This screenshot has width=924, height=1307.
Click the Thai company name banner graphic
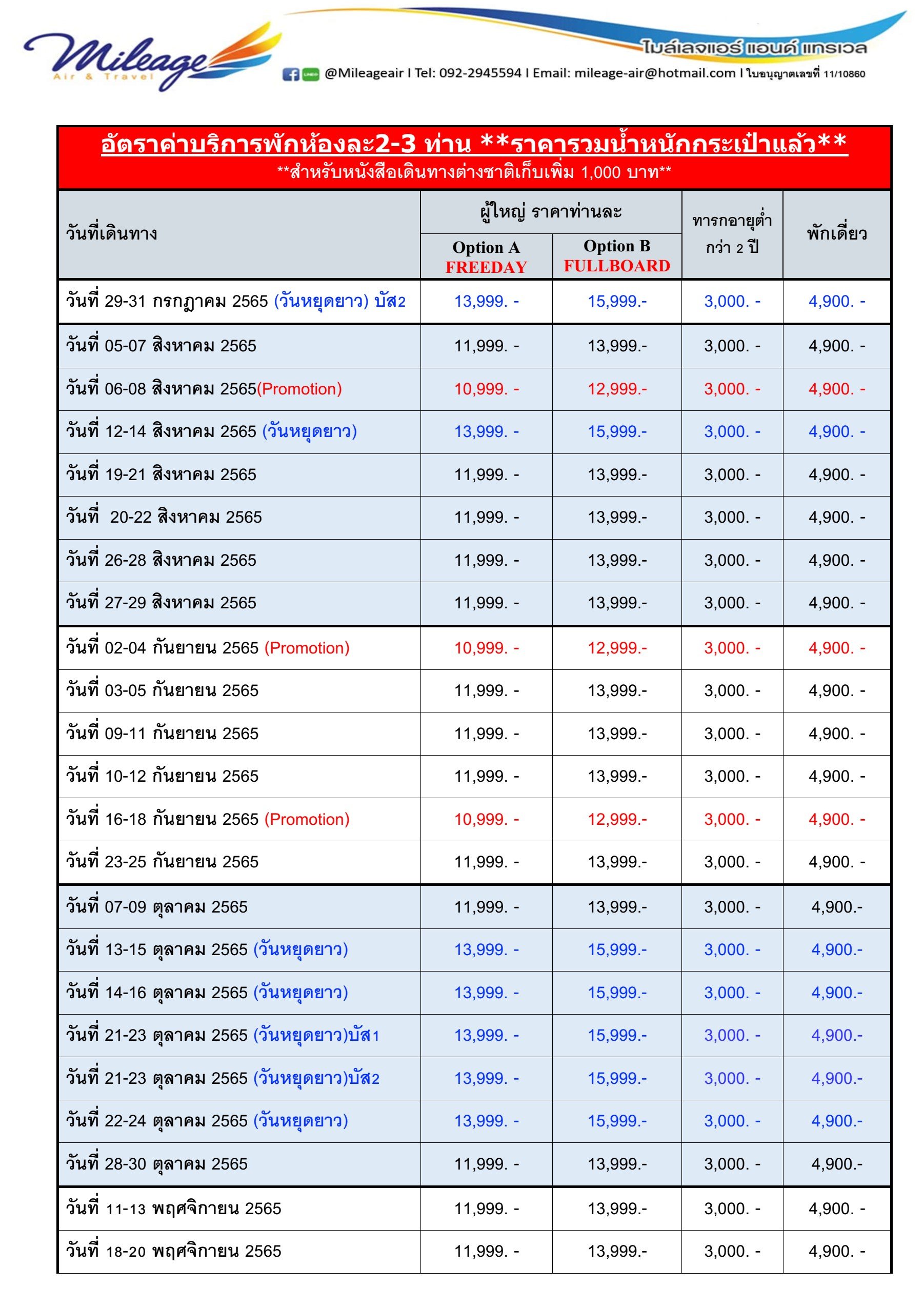[754, 47]
